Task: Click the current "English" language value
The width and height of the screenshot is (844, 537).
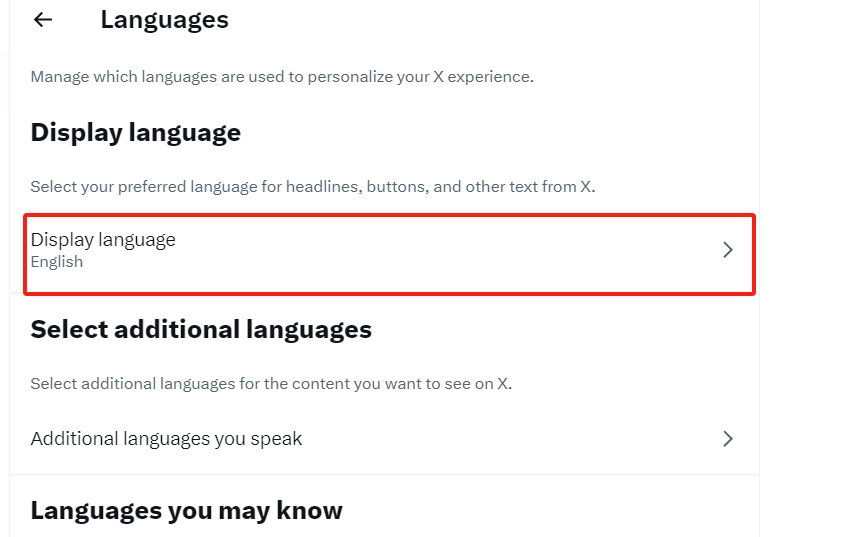Action: coord(57,262)
